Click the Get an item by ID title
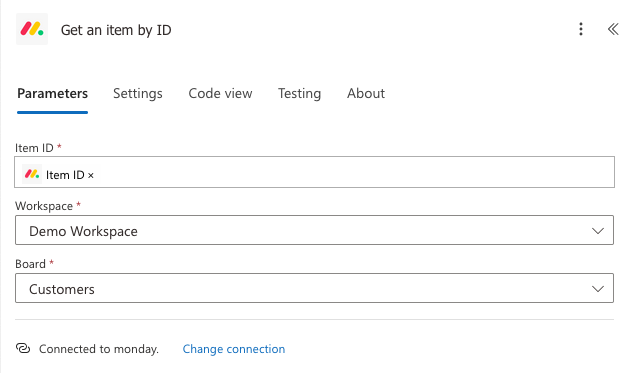Screen dimensions: 628x373 tap(116, 30)
